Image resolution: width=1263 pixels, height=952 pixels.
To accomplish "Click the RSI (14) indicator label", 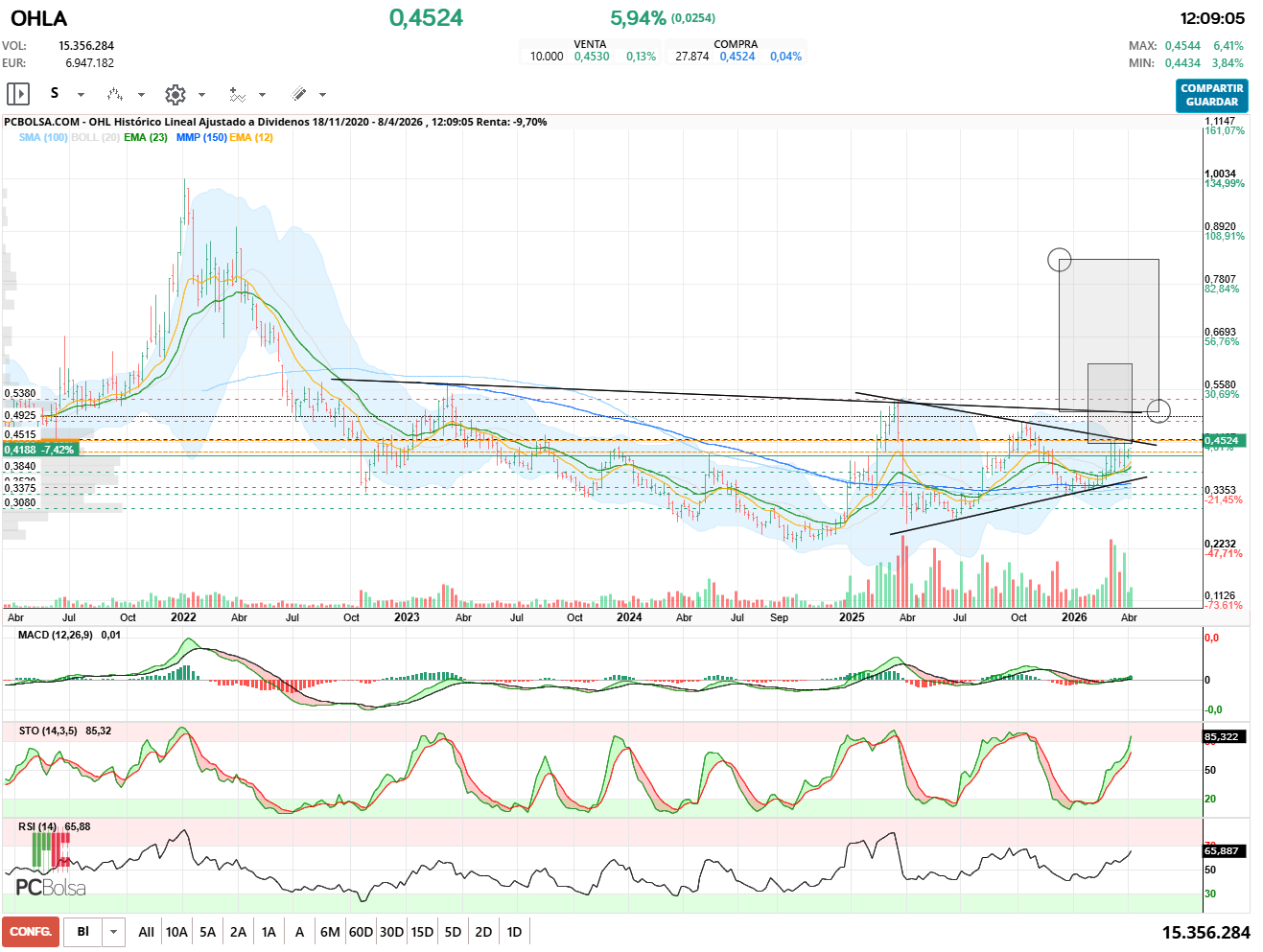I will [37, 826].
